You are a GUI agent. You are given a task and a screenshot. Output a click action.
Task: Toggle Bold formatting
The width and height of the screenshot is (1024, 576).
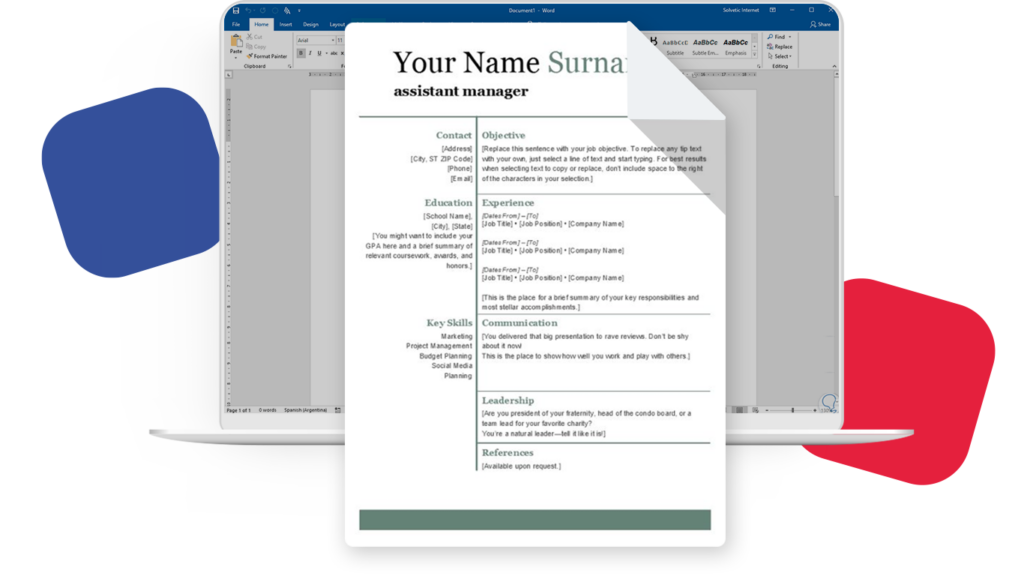tap(300, 54)
